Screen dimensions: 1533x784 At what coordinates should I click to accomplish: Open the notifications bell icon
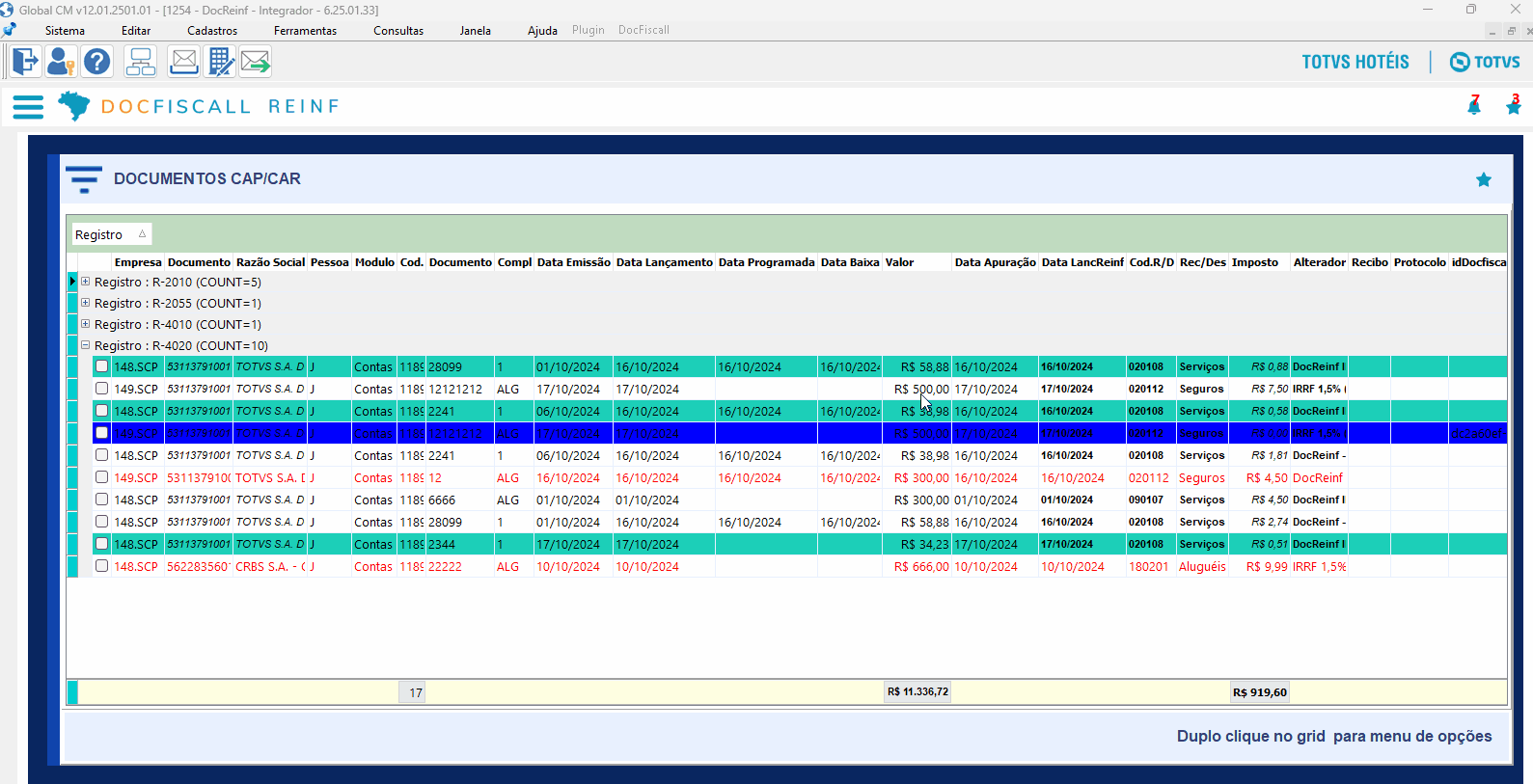click(x=1474, y=106)
